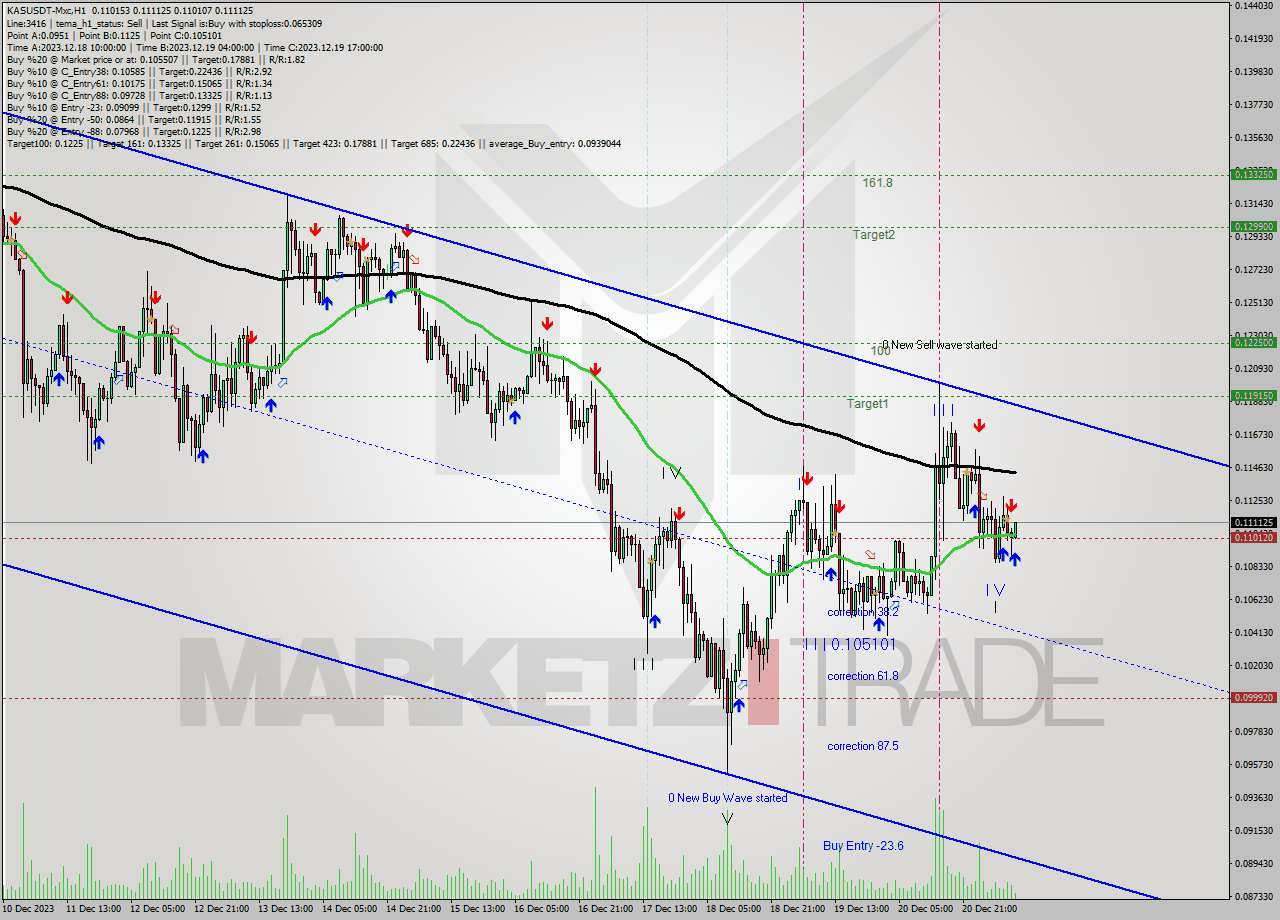Click the green 0.133250 price tag
Screen dimensions: 1280x920
(x=1253, y=174)
